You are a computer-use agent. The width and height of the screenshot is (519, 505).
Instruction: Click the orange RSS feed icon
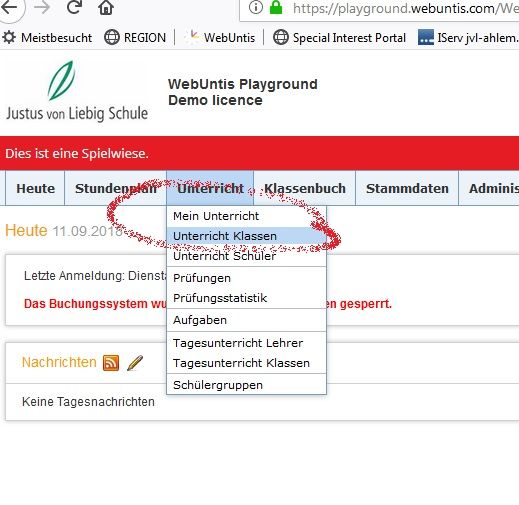[111, 363]
